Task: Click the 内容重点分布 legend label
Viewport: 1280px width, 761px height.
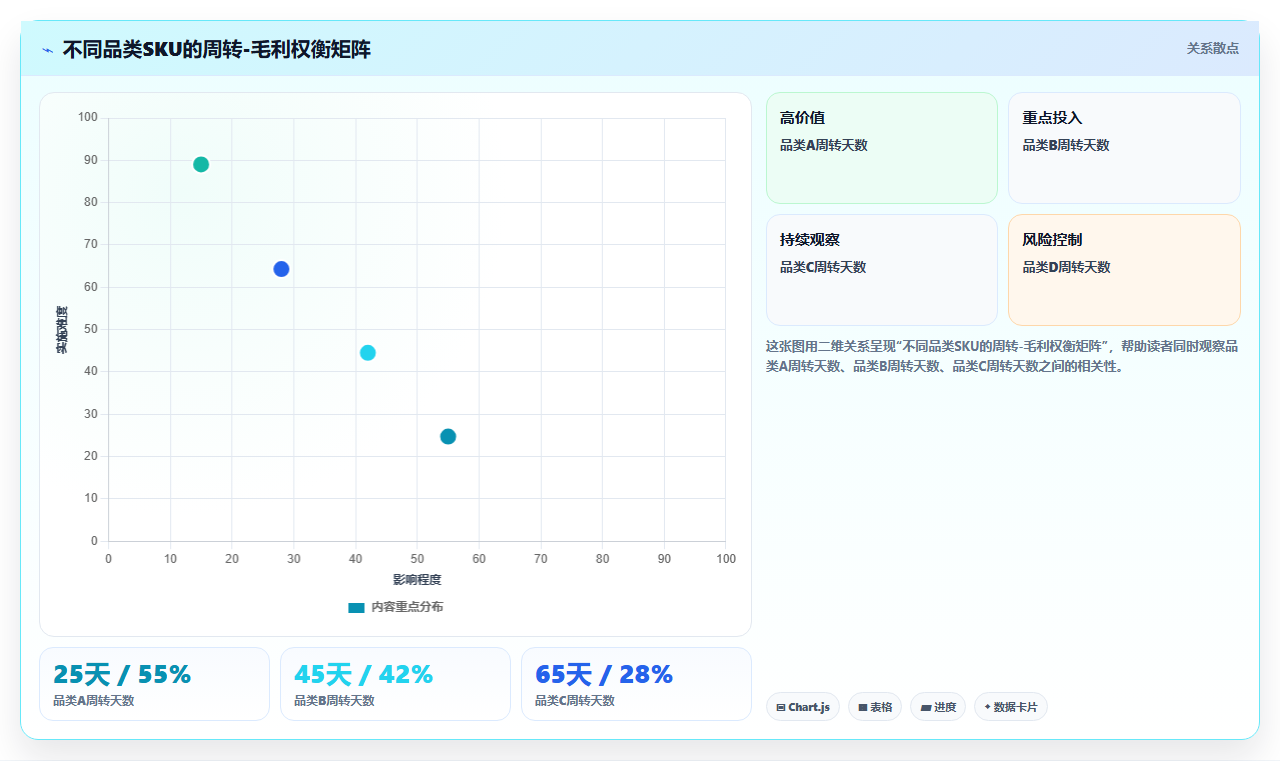Action: pyautogui.click(x=407, y=607)
